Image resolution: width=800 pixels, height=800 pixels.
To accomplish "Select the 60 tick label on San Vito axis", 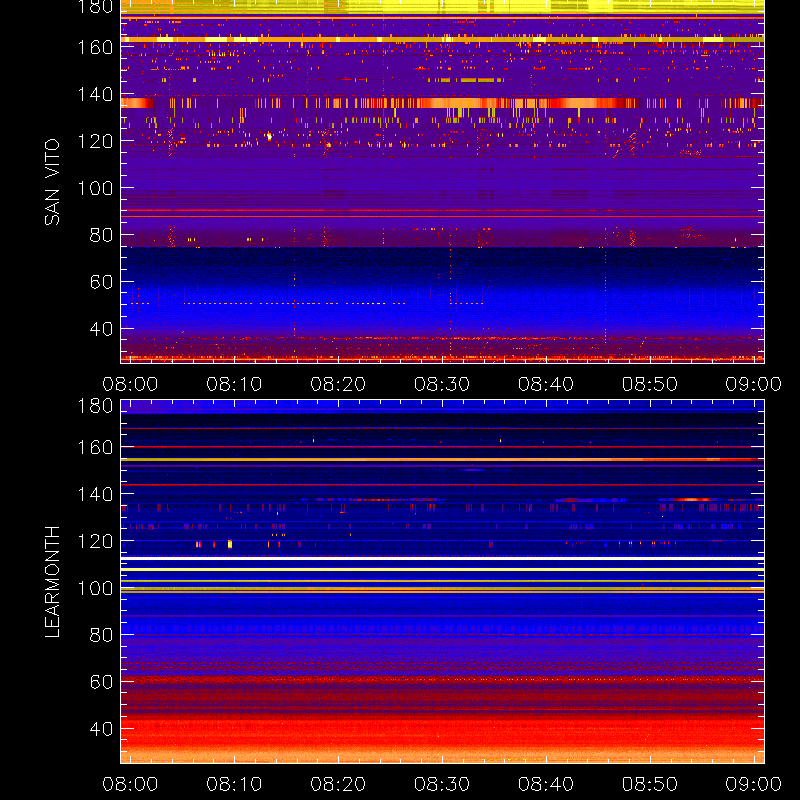I will click(101, 282).
